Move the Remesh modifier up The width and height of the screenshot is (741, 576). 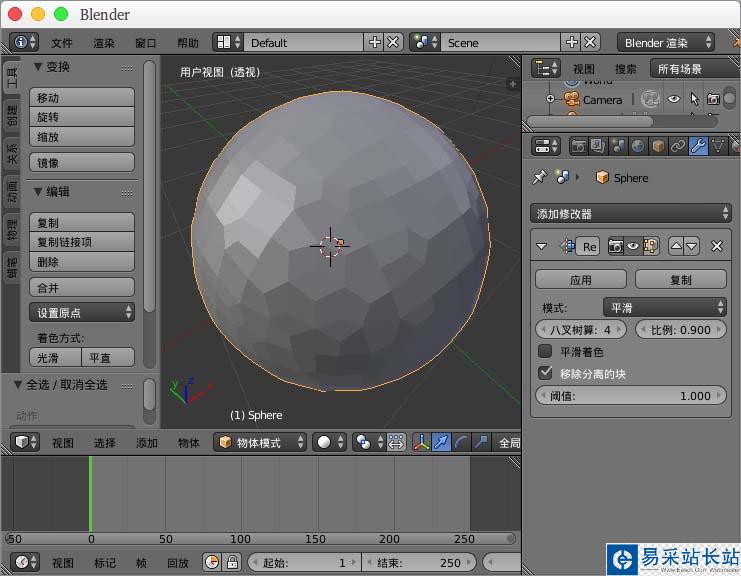point(676,246)
